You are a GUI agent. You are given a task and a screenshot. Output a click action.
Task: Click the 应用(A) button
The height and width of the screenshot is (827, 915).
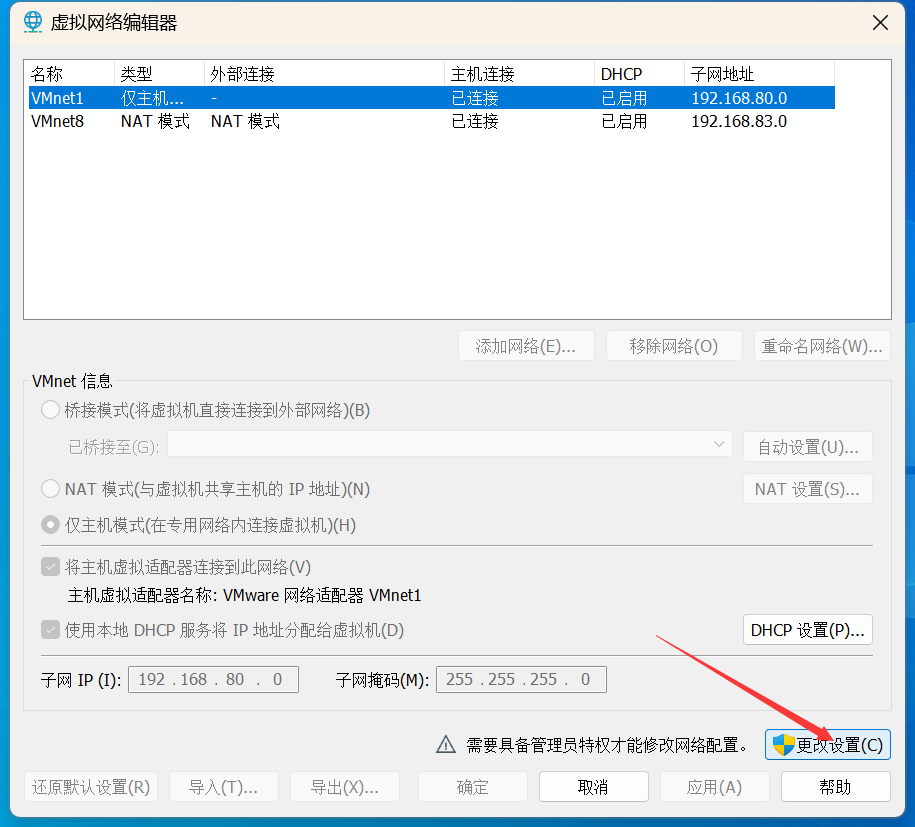point(715,787)
